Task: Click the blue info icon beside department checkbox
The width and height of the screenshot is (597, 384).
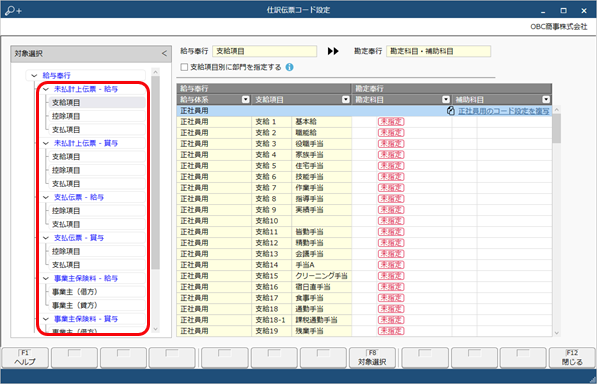Action: 289,67
